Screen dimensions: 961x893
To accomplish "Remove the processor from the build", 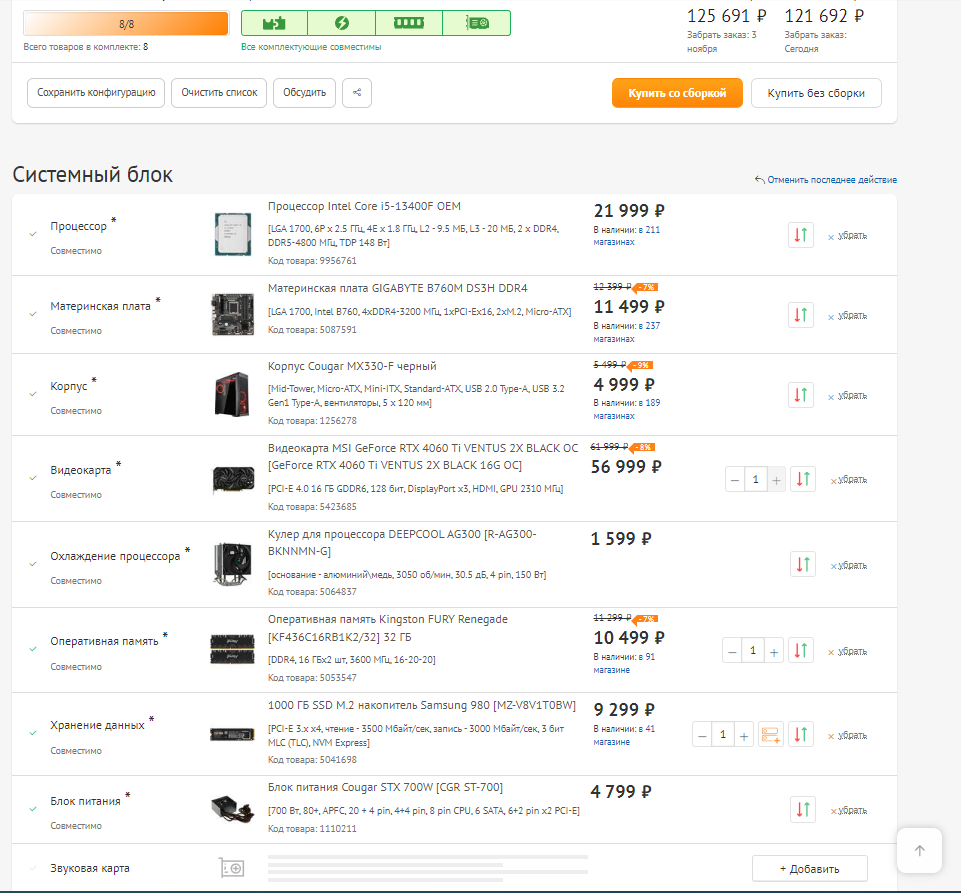I will pyautogui.click(x=847, y=236).
